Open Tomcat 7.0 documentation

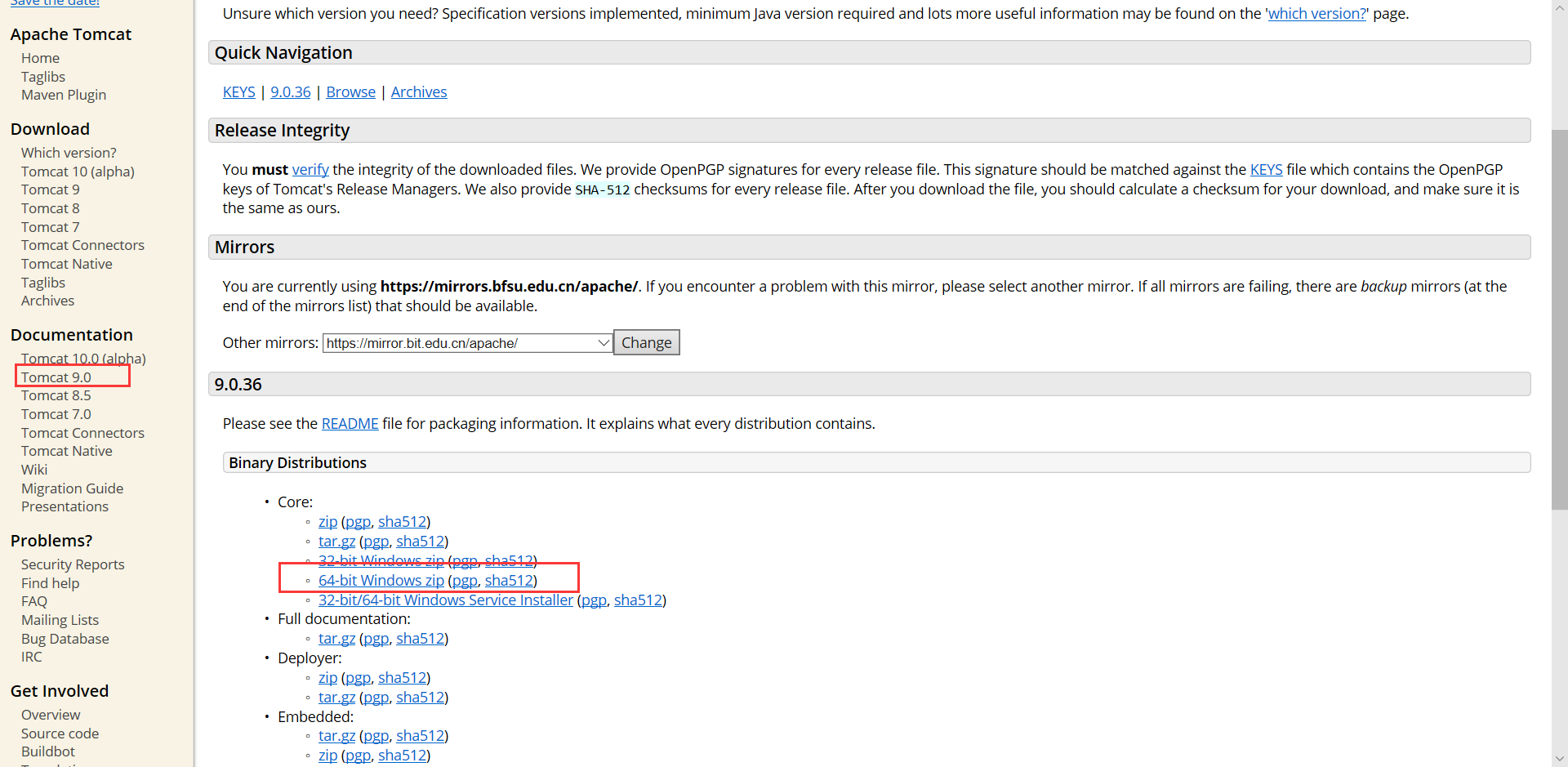[56, 414]
